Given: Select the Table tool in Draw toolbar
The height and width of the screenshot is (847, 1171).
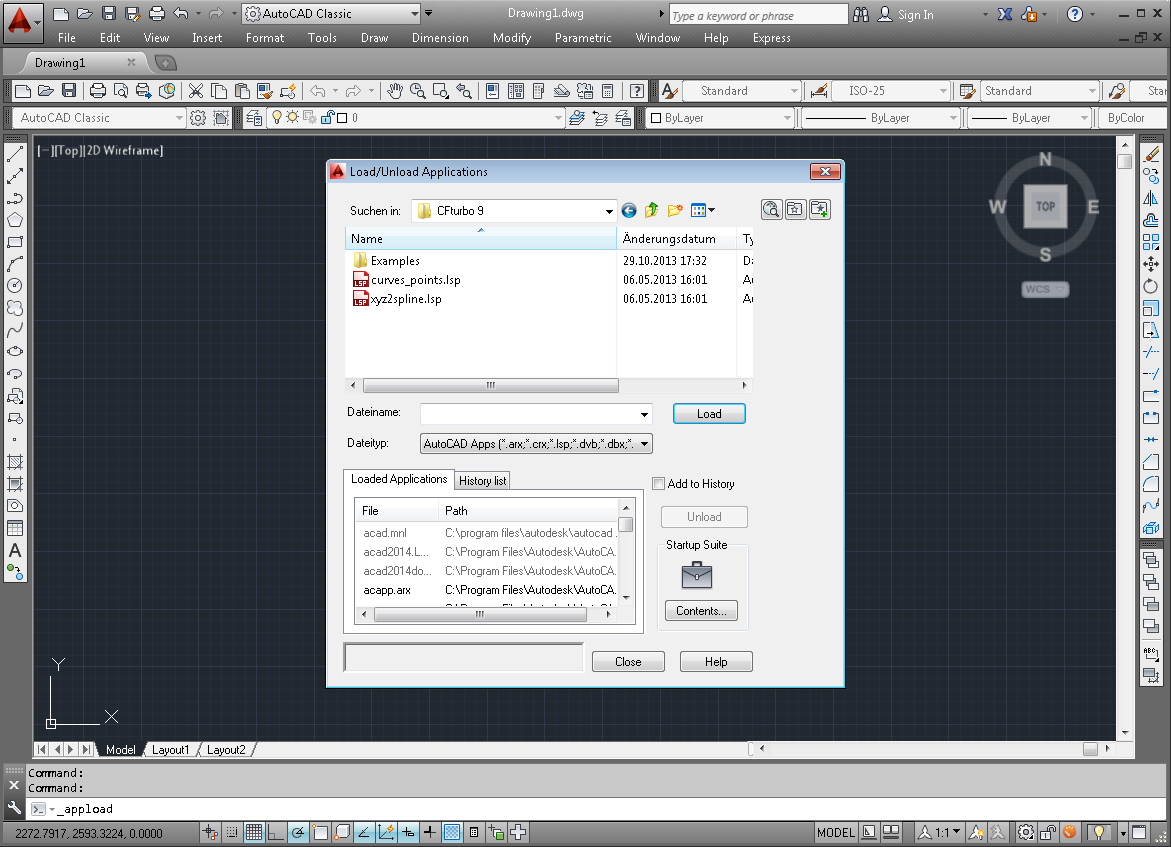Looking at the screenshot, I should [x=15, y=528].
